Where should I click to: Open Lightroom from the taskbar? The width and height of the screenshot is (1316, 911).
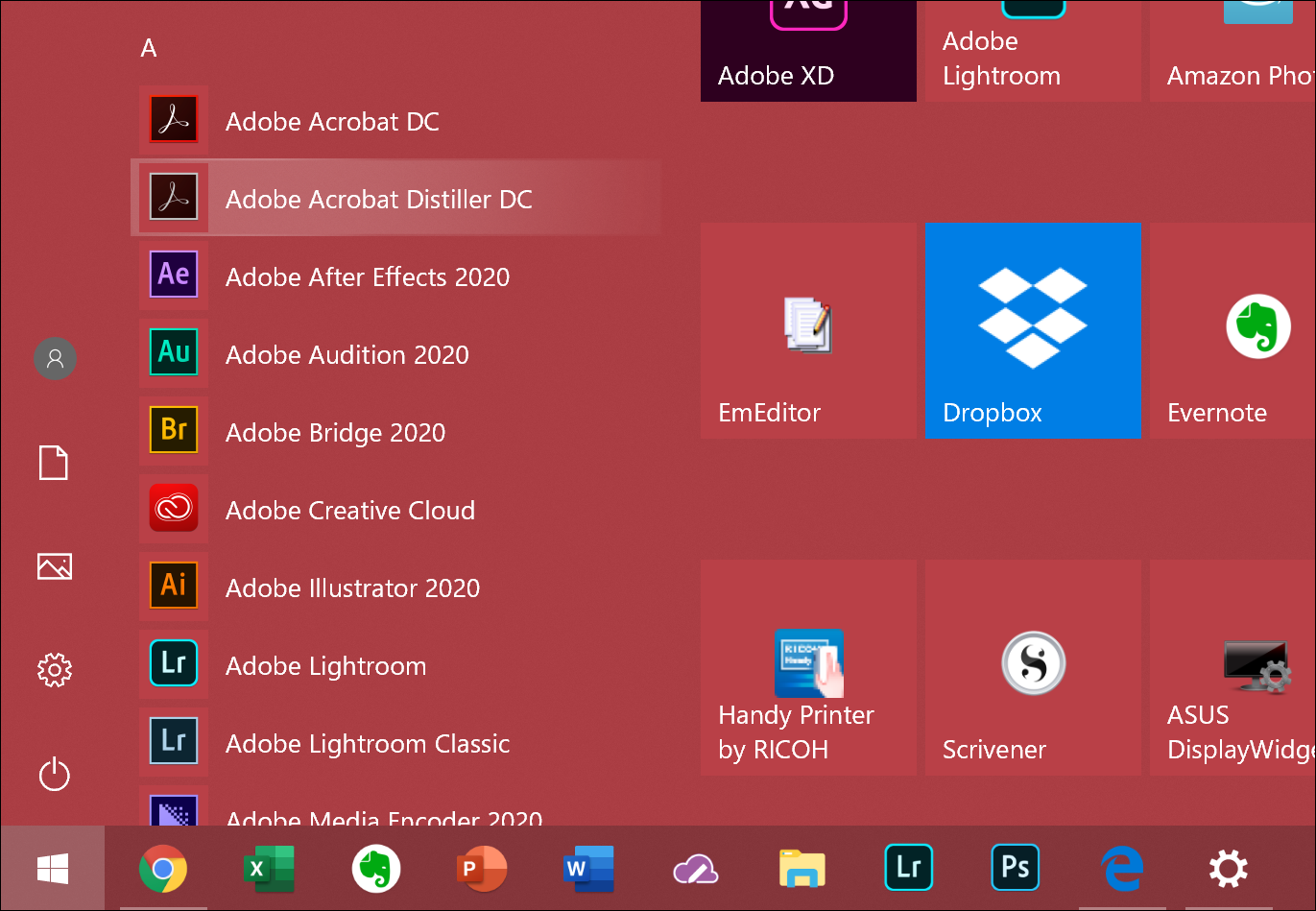pyautogui.click(x=908, y=869)
